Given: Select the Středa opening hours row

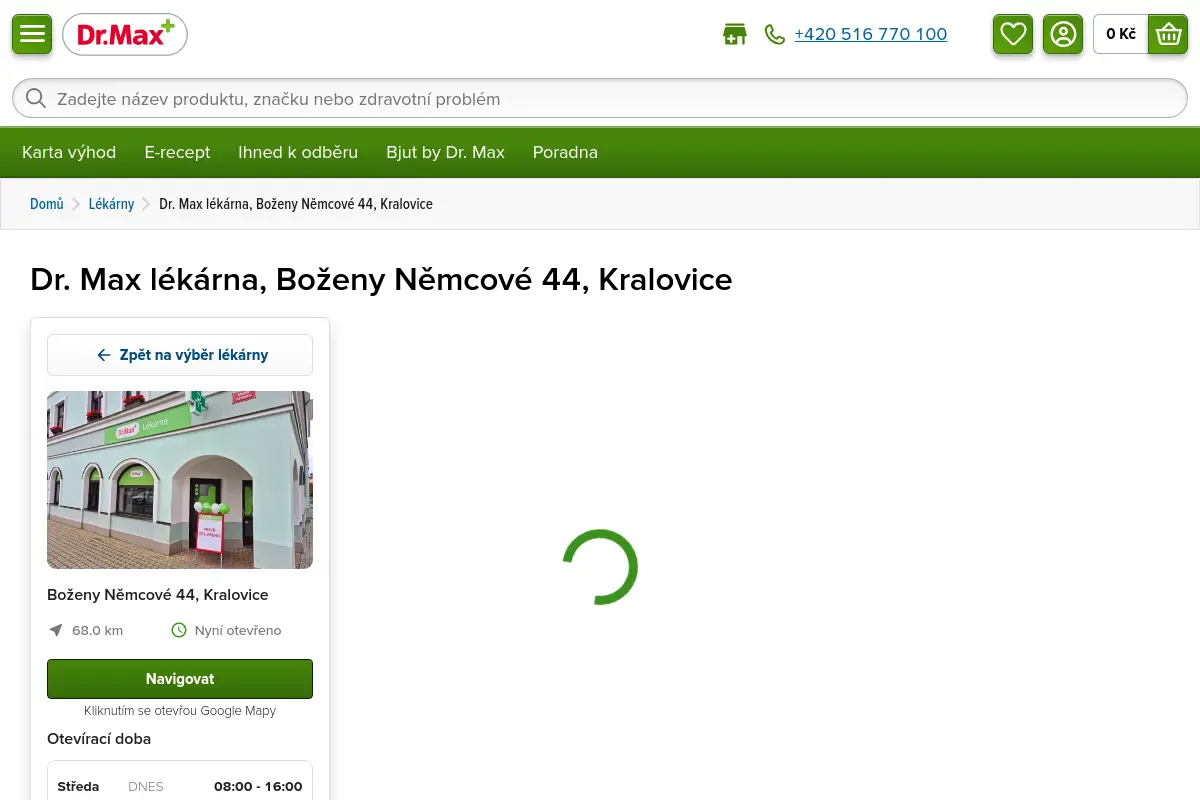Looking at the screenshot, I should pyautogui.click(x=180, y=786).
